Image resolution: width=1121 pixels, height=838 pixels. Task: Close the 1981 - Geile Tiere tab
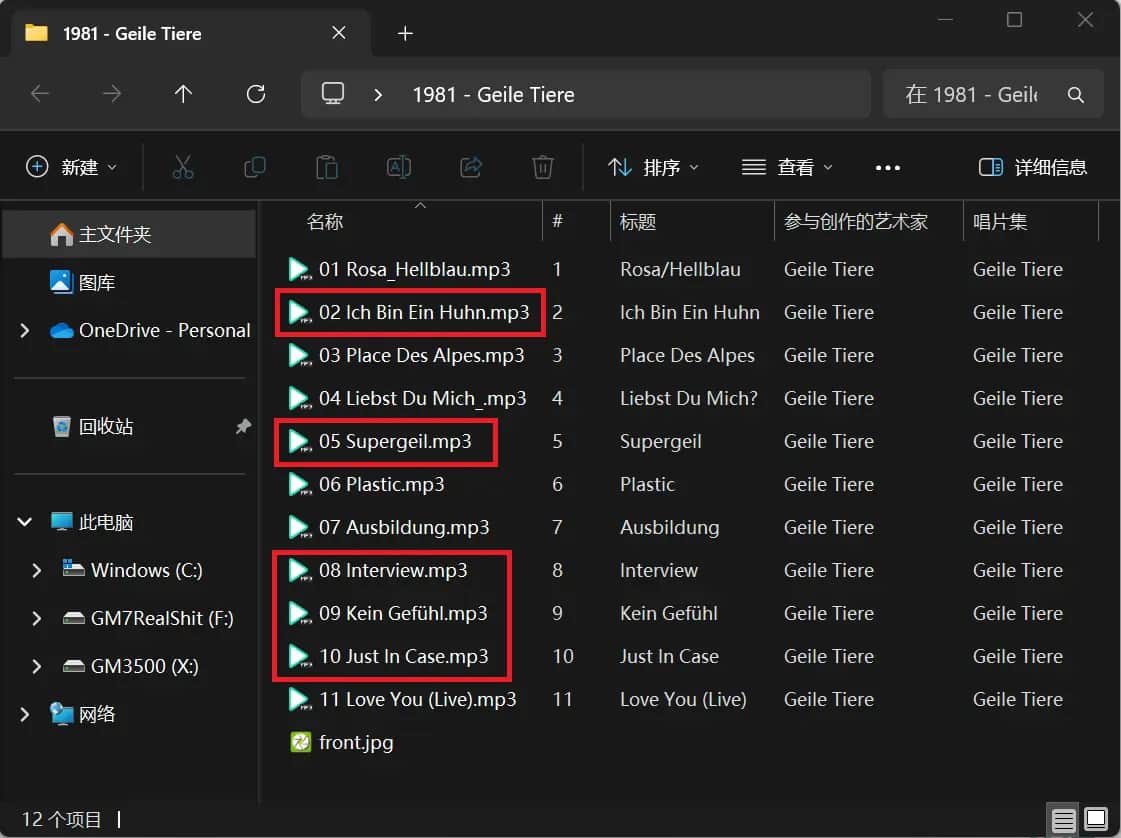339,33
